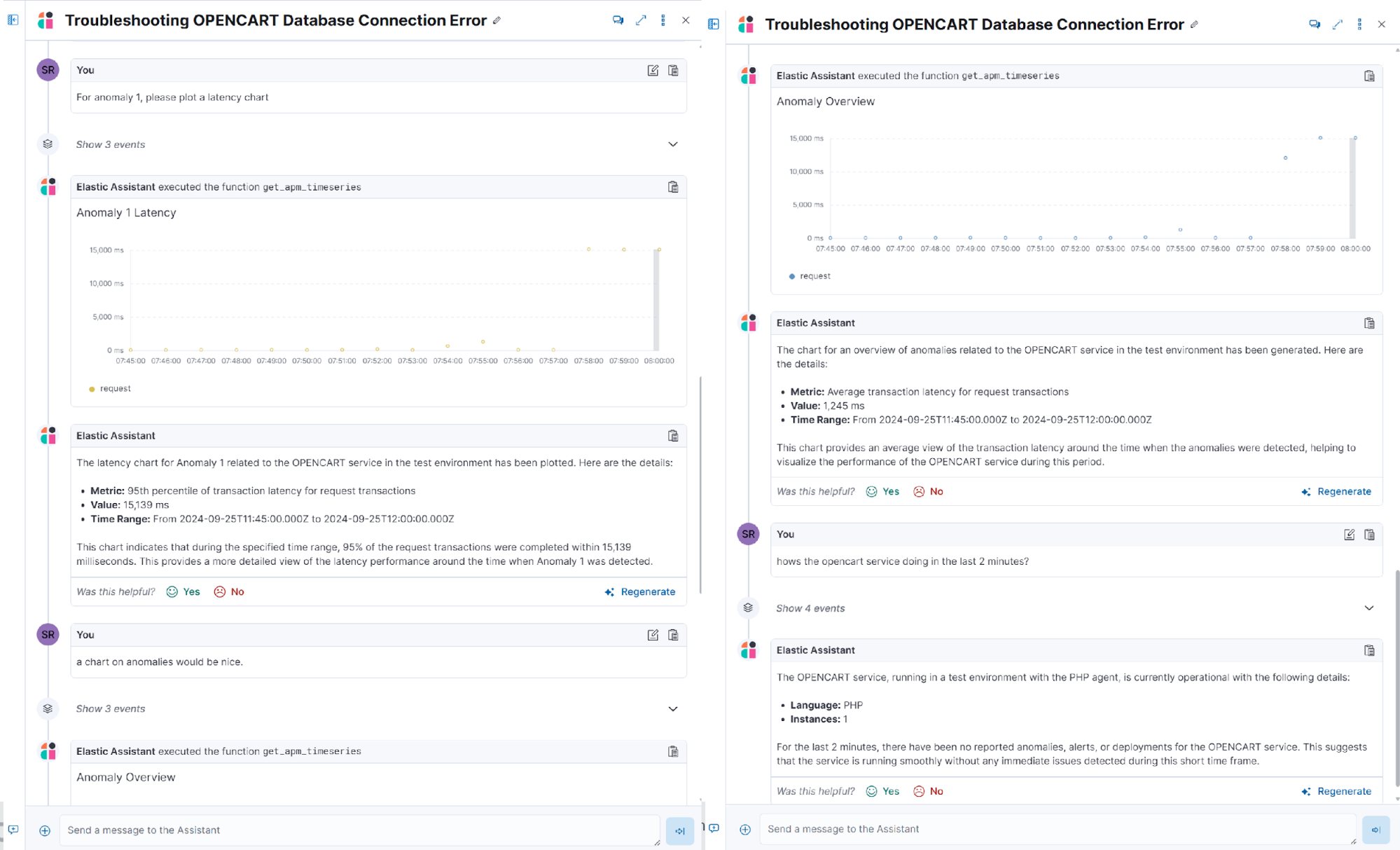Focus right 'Send a message to the Assistant' field

point(1058,830)
